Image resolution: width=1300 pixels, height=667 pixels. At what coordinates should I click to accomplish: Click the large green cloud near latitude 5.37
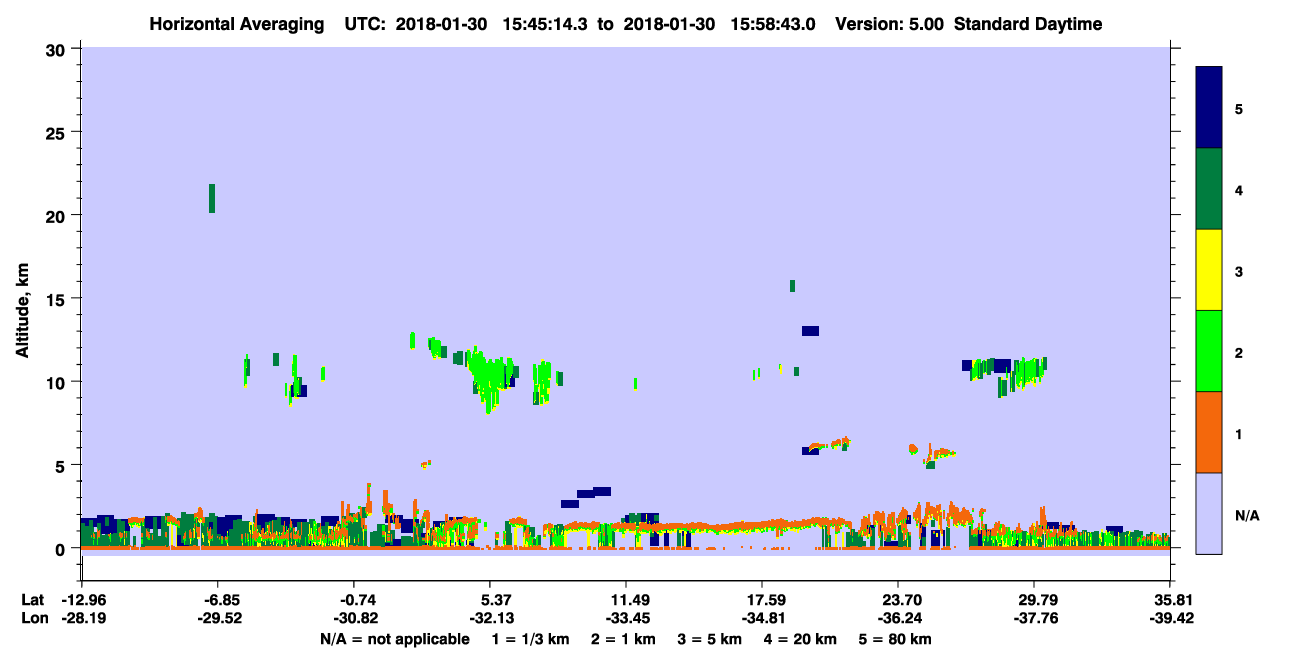(x=490, y=378)
